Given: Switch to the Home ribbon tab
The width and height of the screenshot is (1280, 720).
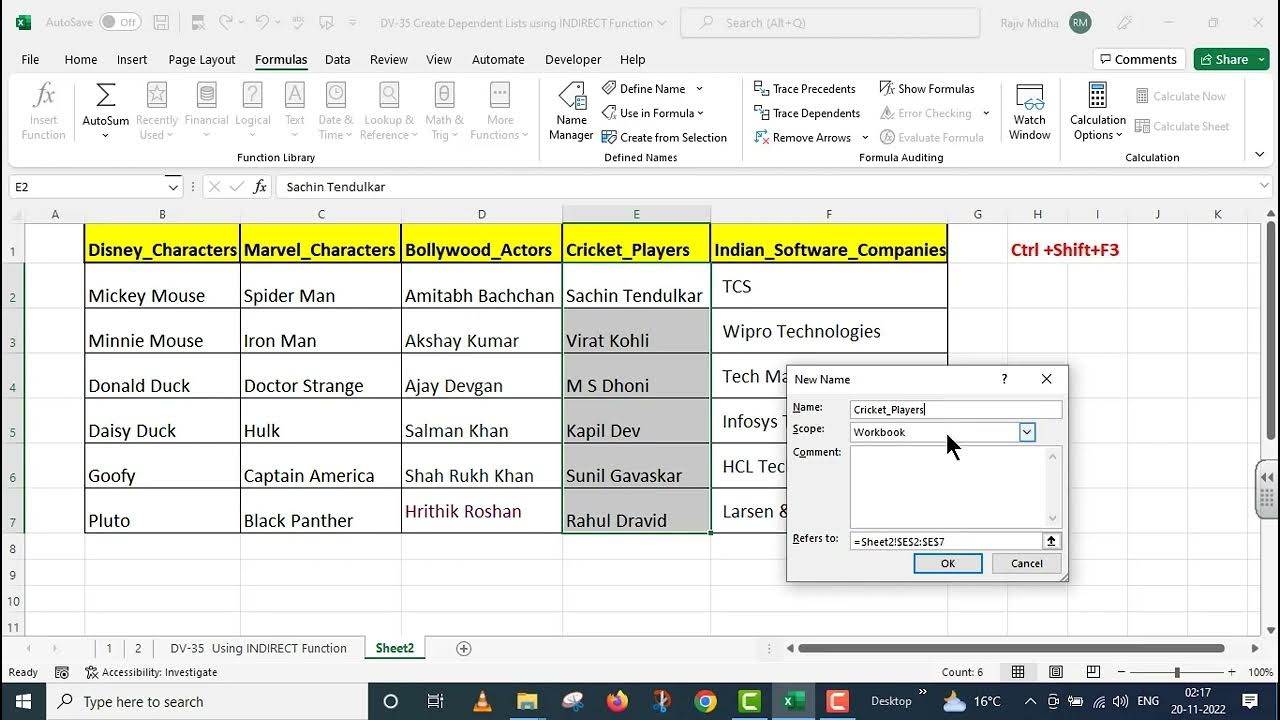Looking at the screenshot, I should coord(81,59).
